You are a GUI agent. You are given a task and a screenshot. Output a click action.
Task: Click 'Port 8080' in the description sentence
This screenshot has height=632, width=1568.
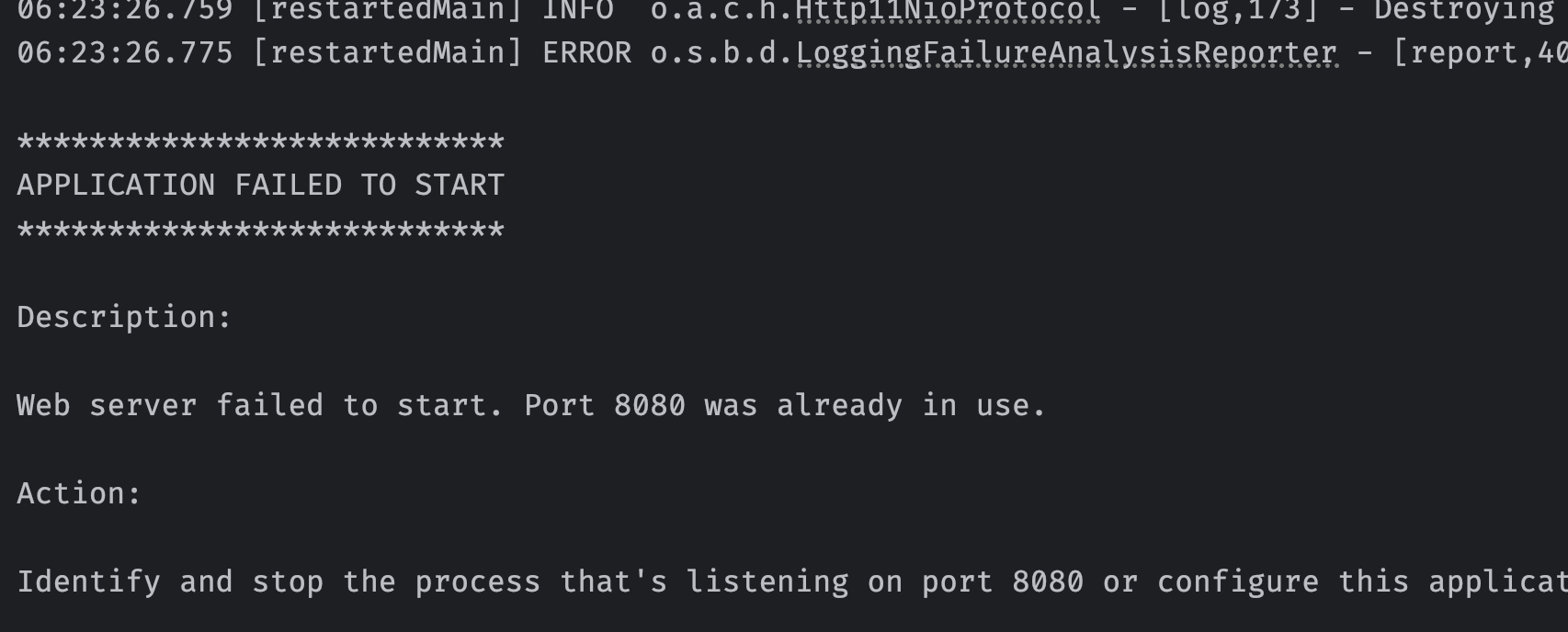[605, 405]
